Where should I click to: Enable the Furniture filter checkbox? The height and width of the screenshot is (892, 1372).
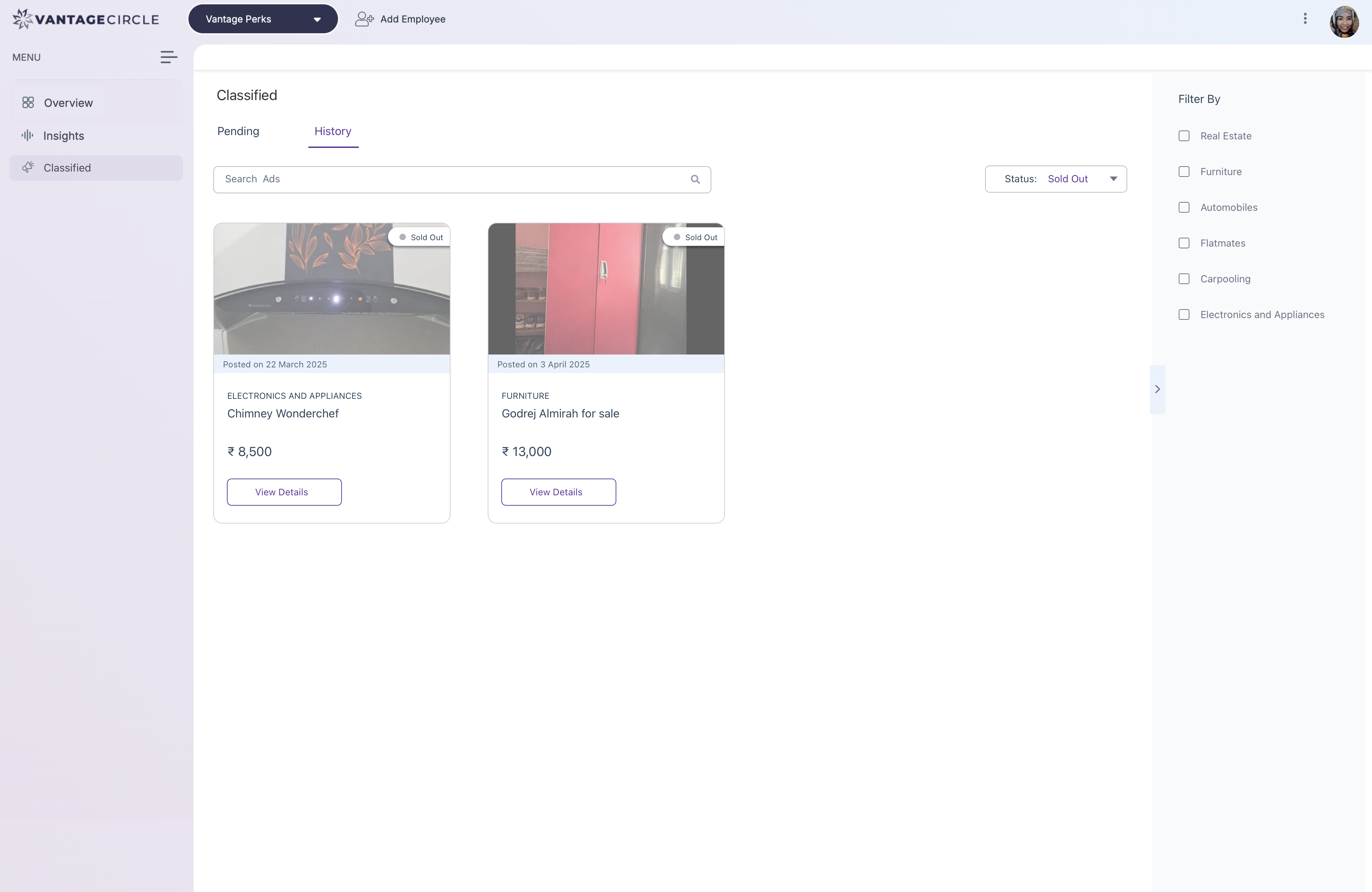coord(1184,172)
